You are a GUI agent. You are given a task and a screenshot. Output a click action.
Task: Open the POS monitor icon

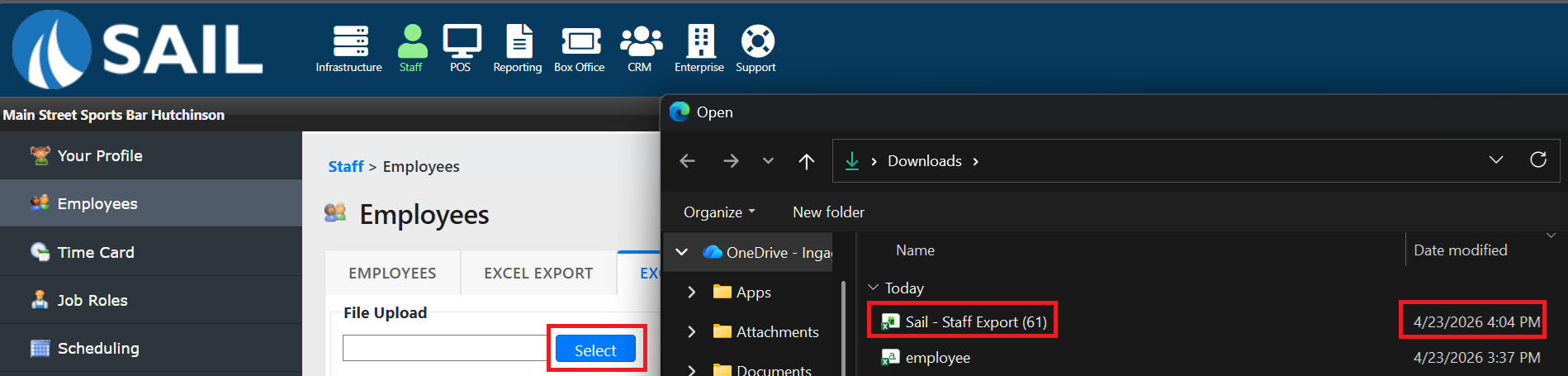(461, 41)
